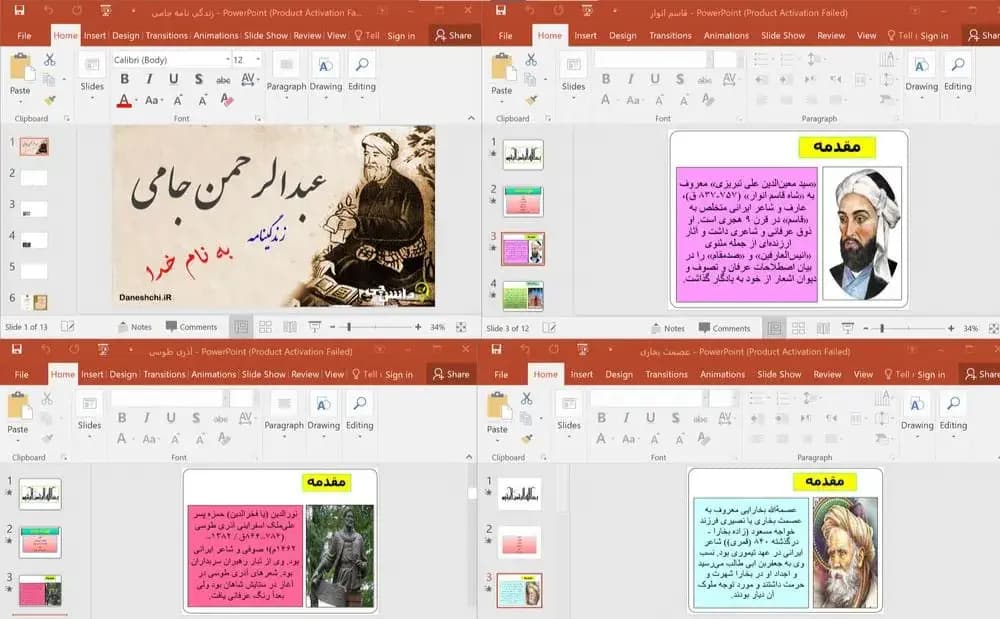Click Sign in link in the top-right window
The image size is (1000, 619).
pos(934,36)
